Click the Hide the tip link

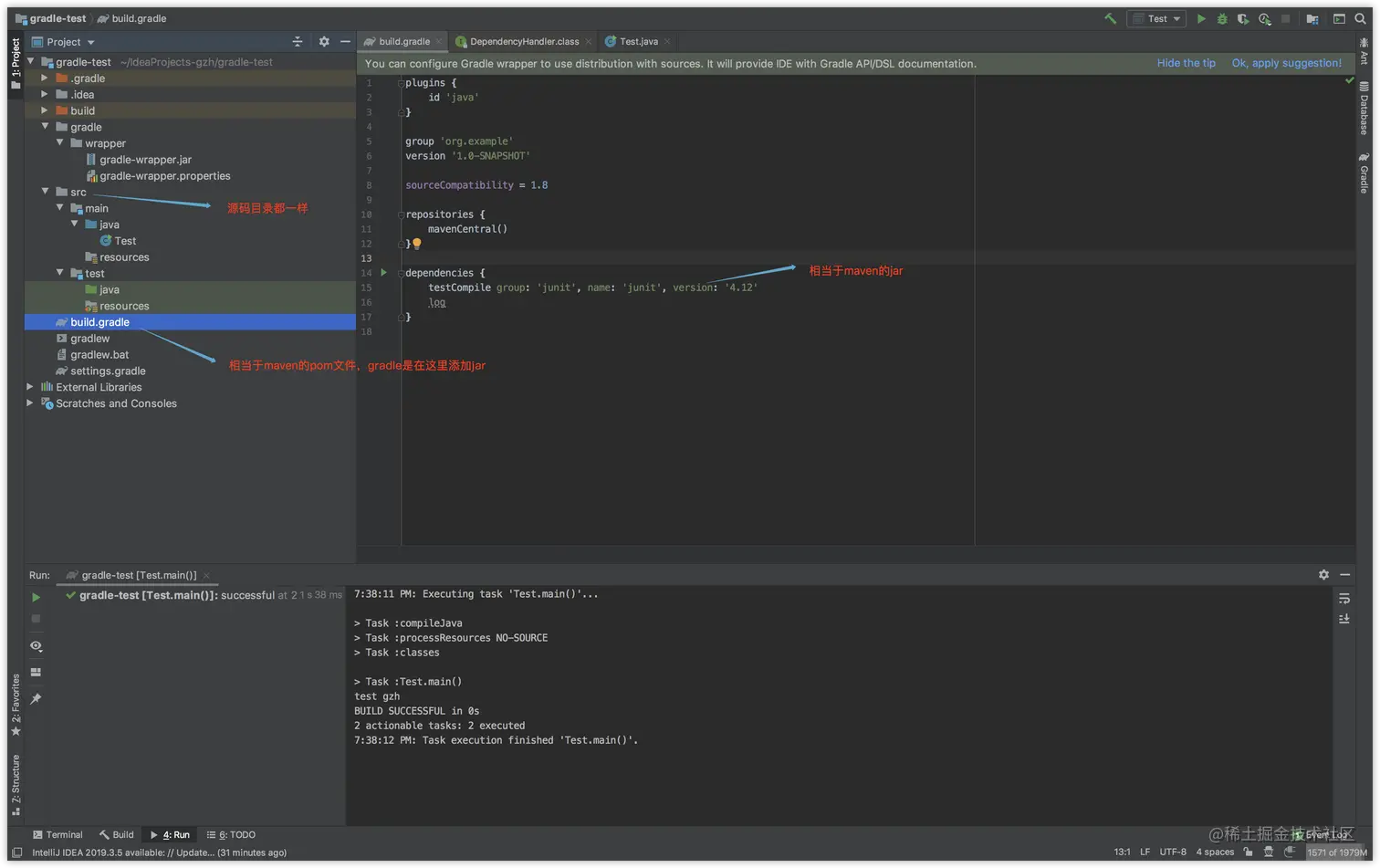[x=1186, y=63]
